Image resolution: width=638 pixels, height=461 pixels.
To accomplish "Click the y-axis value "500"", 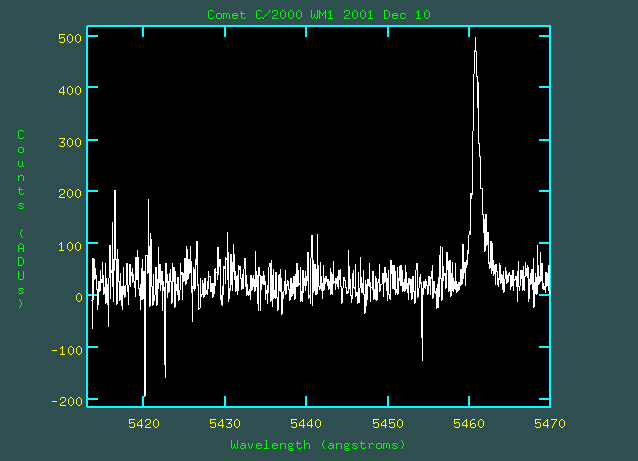I will [x=70, y=39].
